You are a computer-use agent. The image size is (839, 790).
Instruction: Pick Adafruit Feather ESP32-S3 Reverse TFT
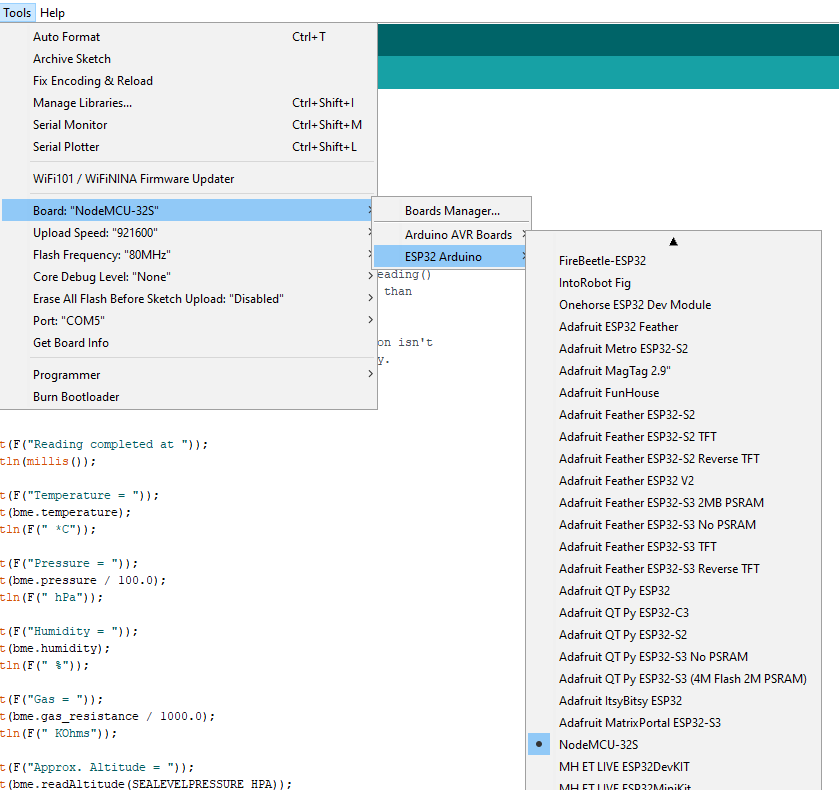[674, 568]
